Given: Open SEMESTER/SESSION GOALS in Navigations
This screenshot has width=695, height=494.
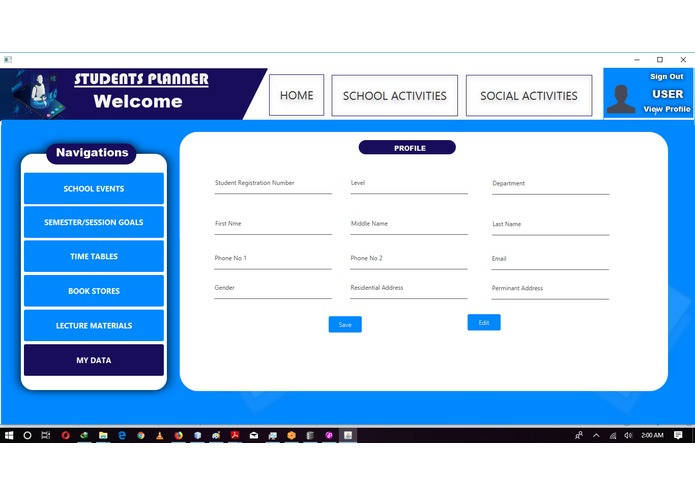Looking at the screenshot, I should 94,222.
